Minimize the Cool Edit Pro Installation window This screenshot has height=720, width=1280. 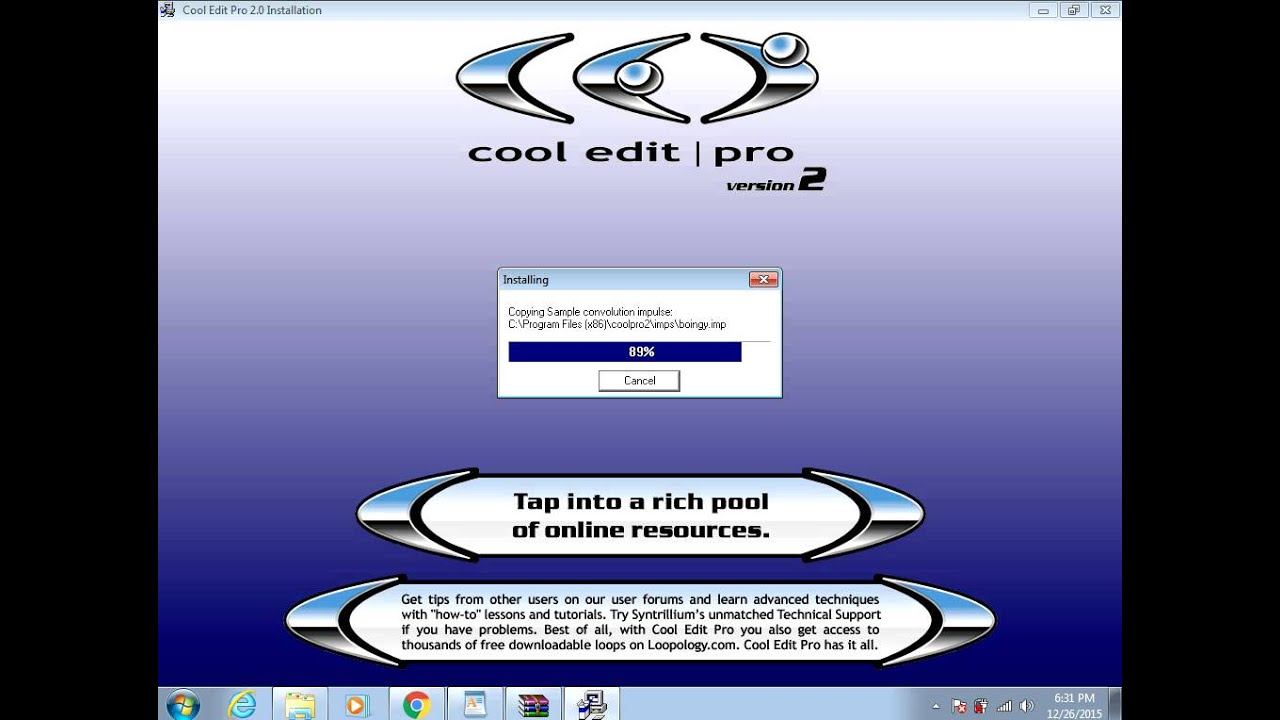1043,10
